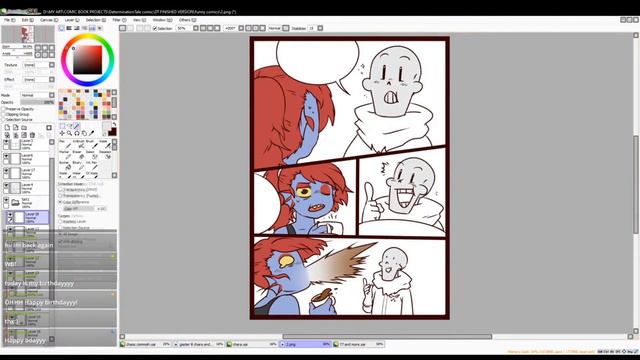640x360 pixels.
Task: Hide the Layer17 layer
Action: coord(6,170)
